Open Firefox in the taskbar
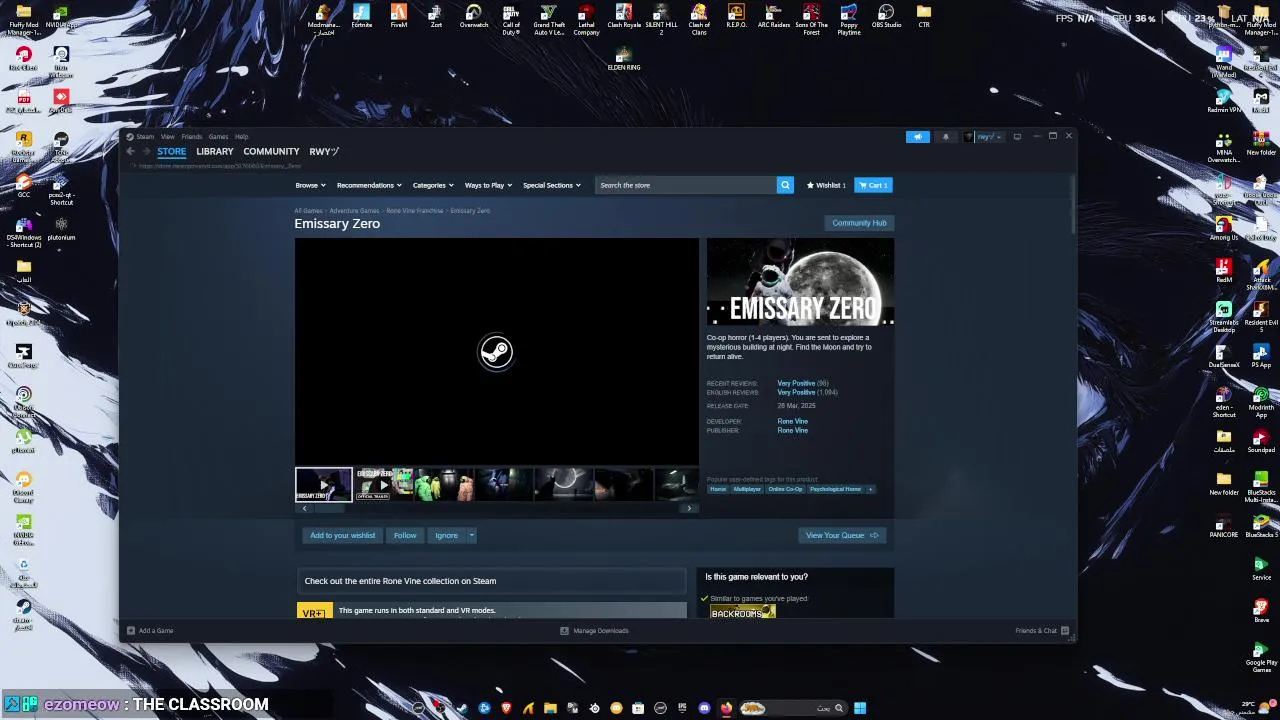The width and height of the screenshot is (1280, 720). click(x=726, y=708)
